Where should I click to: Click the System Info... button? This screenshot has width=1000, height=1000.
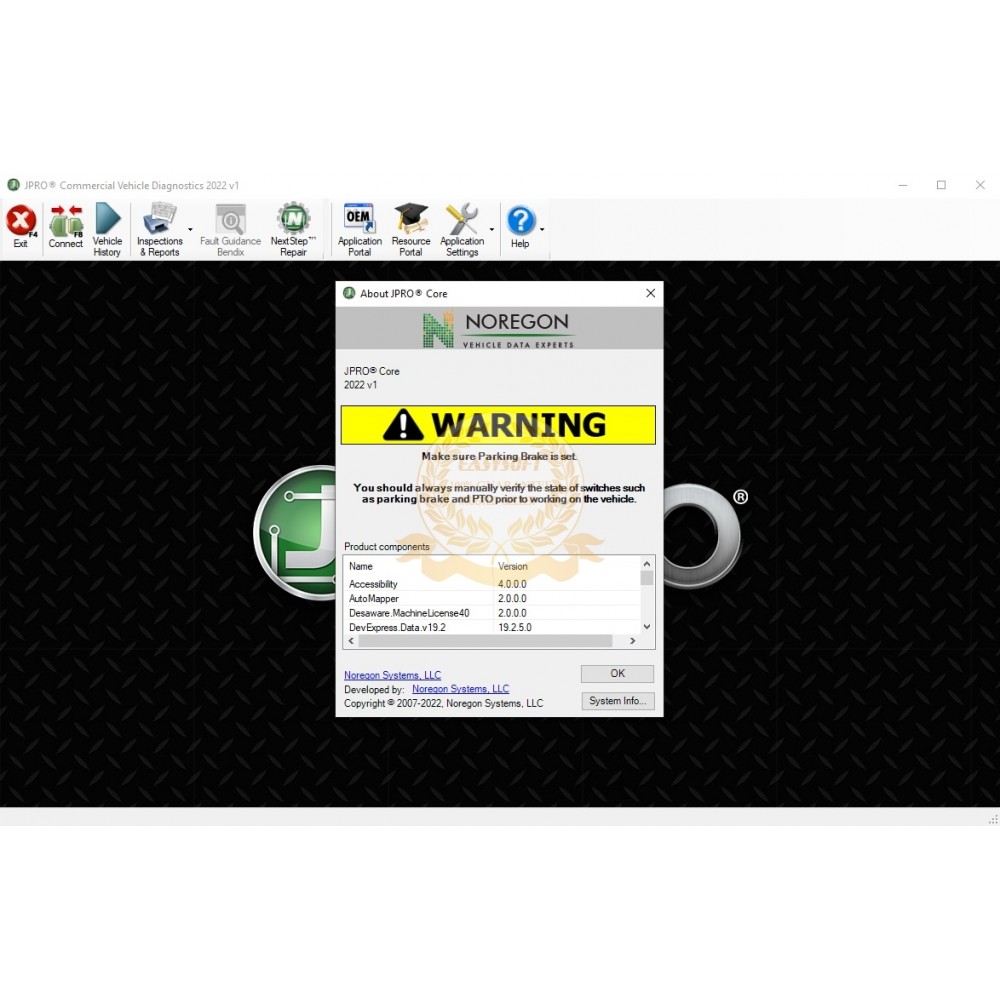(x=617, y=701)
